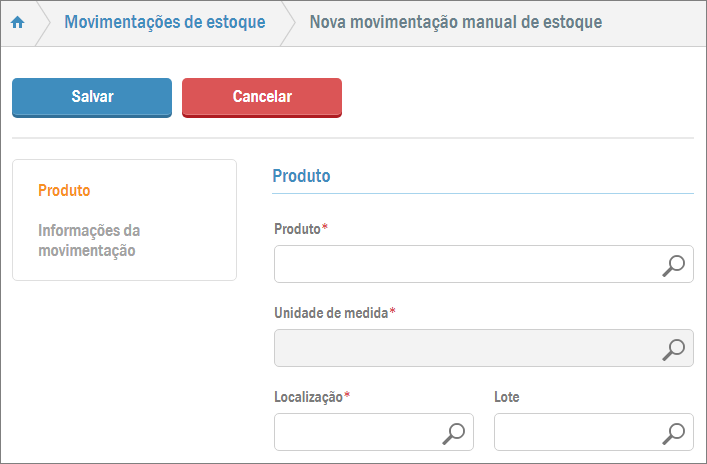707x464 pixels.
Task: Focus the Localização input box
Action: pos(357,433)
